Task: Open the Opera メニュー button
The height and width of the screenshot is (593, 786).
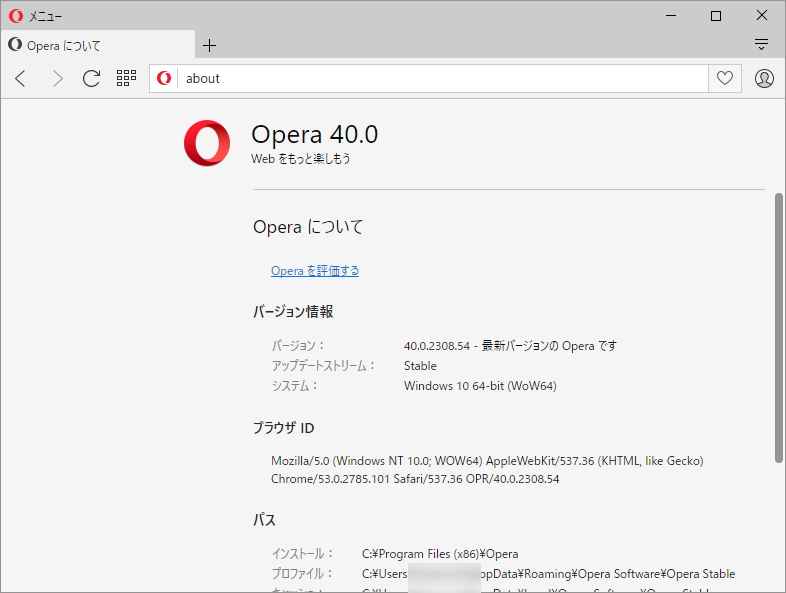Action: (35, 16)
